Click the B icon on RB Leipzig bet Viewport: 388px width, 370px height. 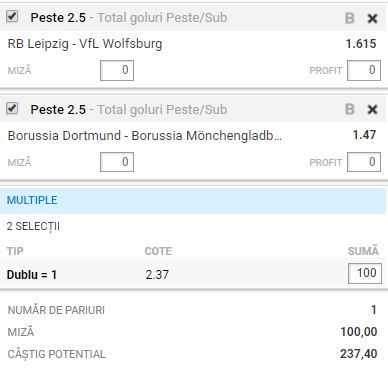(350, 18)
